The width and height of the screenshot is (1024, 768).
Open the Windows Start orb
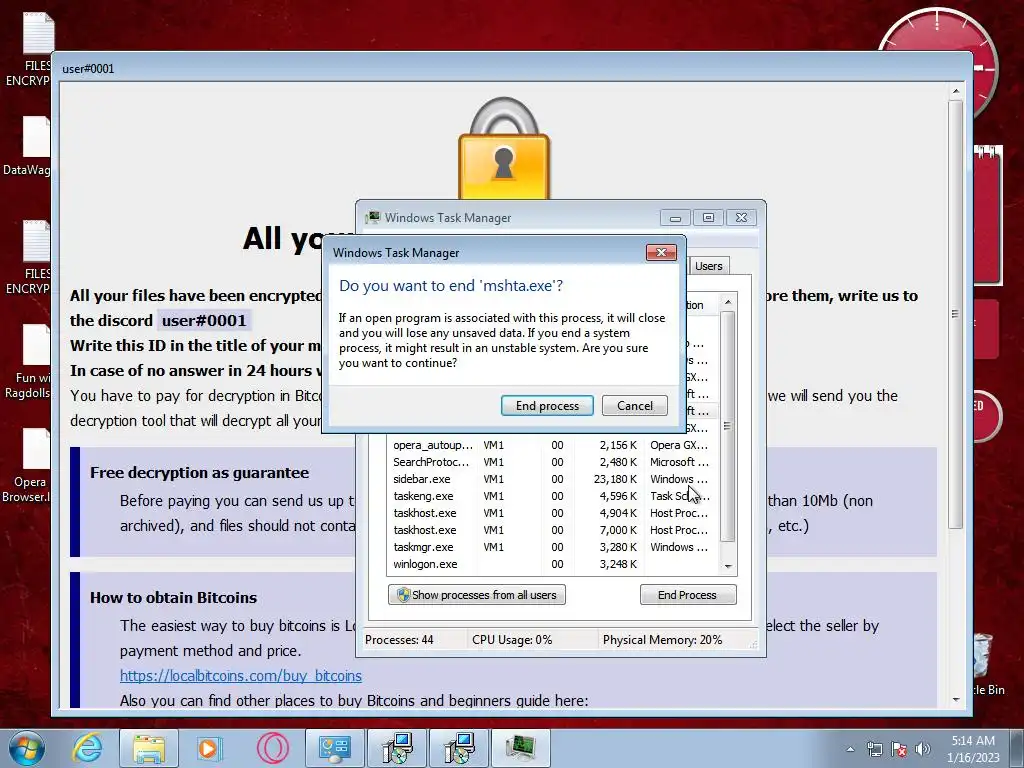[x=26, y=748]
